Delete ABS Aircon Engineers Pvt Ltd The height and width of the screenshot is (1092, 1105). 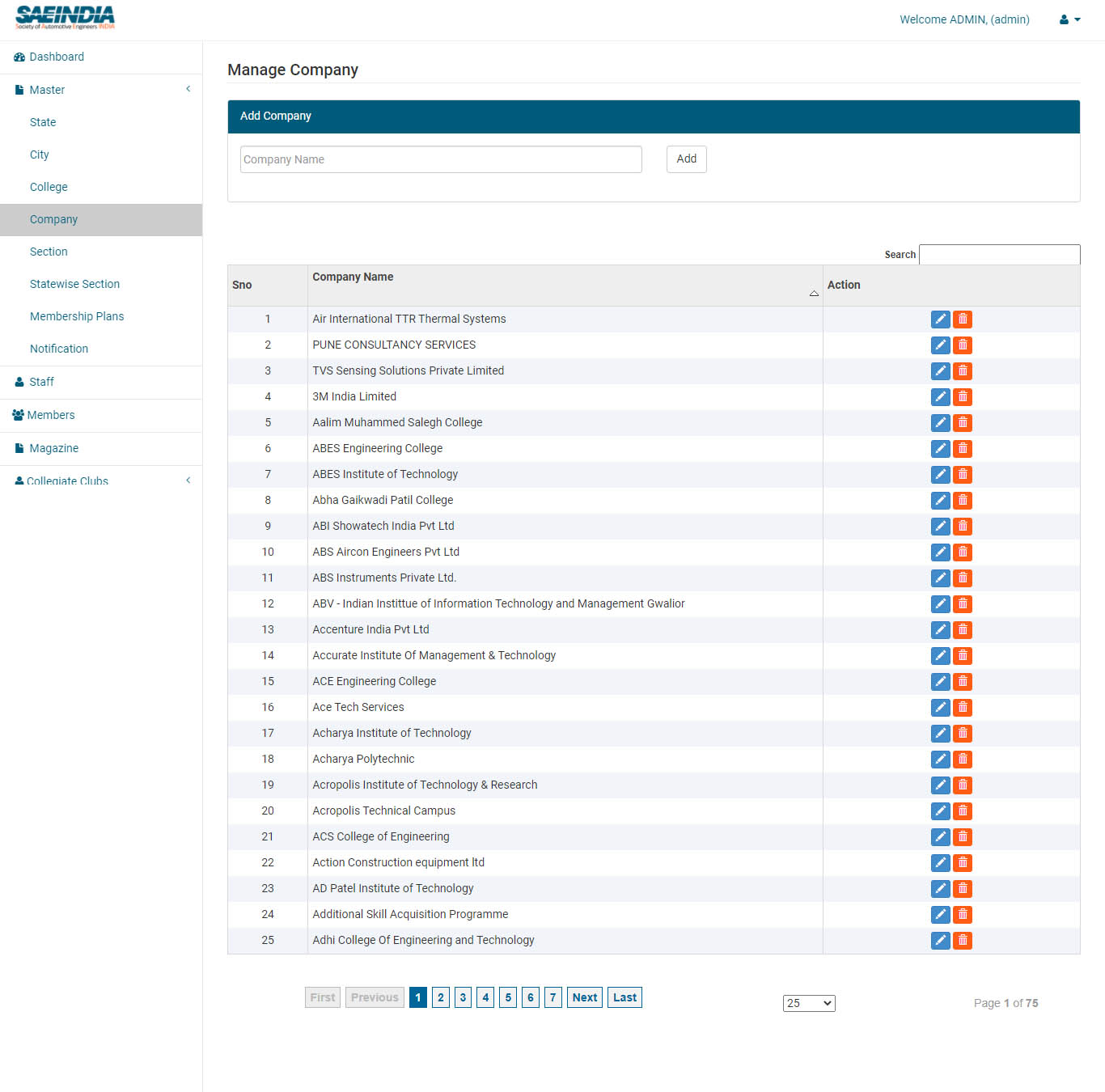(963, 552)
